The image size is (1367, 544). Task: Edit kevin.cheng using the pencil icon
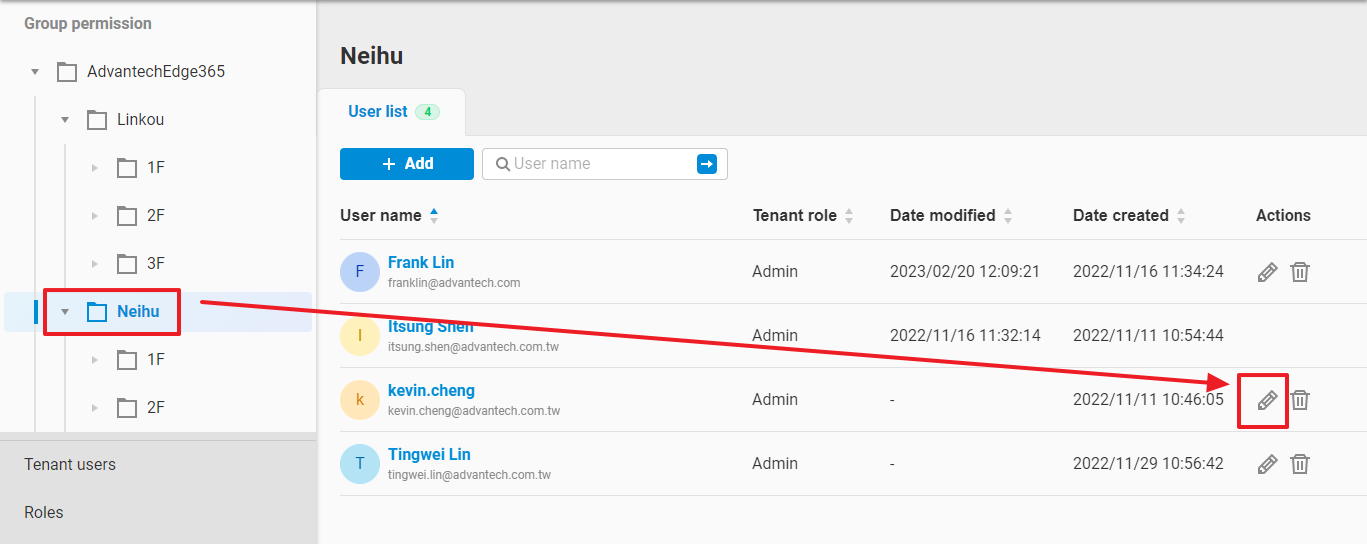1267,400
